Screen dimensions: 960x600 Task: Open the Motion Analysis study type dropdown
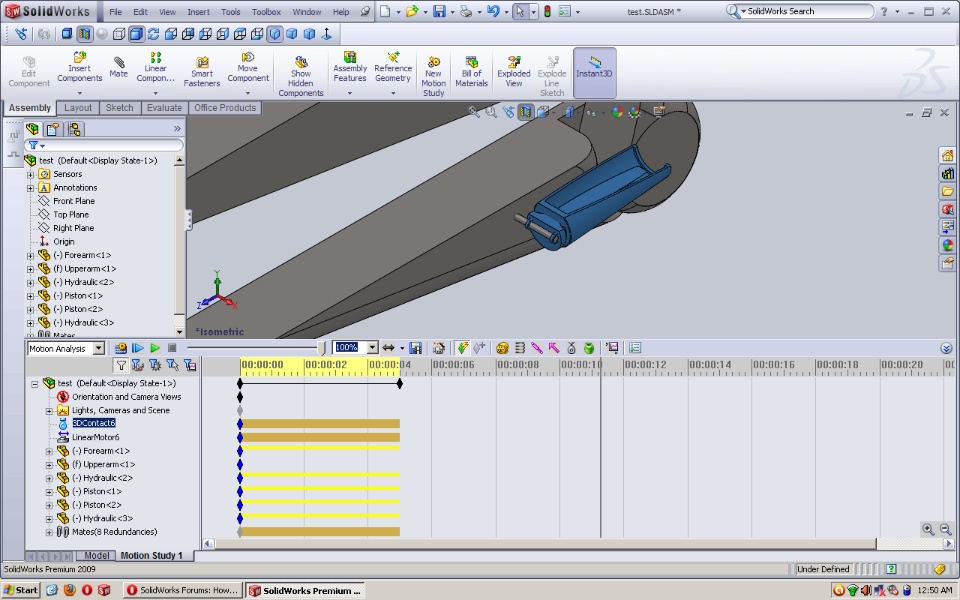99,348
